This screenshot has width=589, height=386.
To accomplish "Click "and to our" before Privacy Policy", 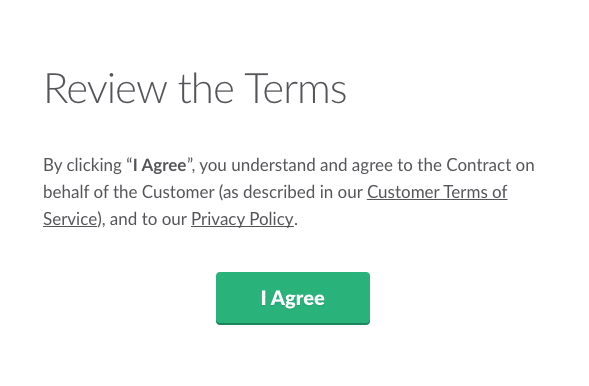I will click(x=148, y=219).
